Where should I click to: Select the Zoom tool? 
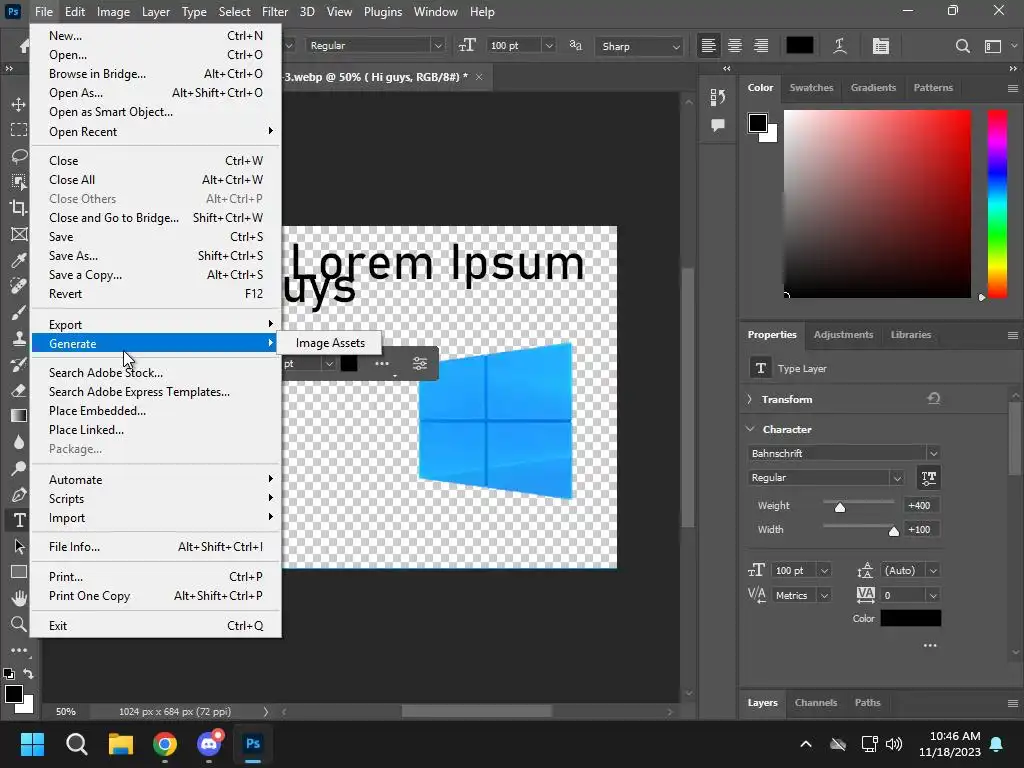pos(19,624)
